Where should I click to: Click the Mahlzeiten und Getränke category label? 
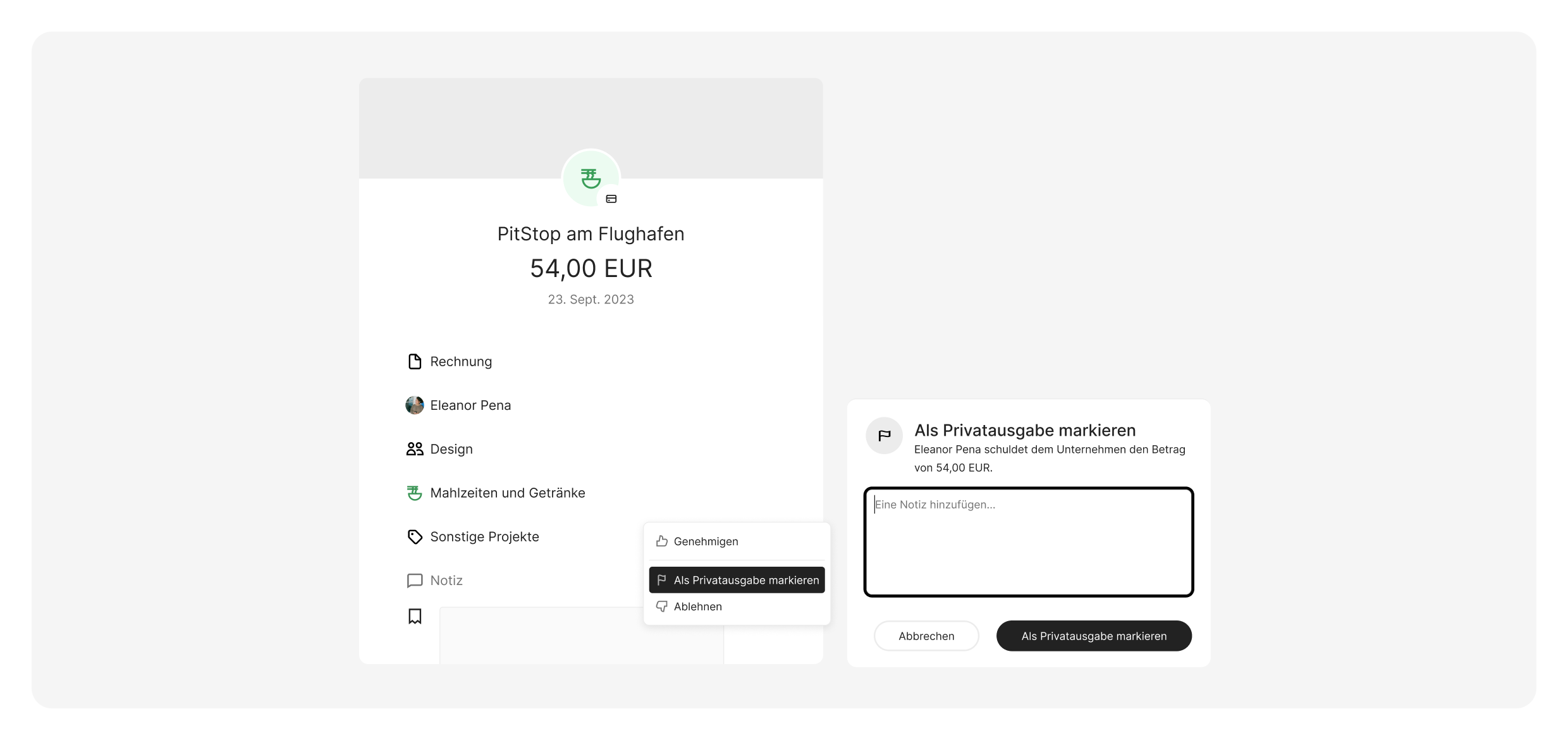[508, 493]
